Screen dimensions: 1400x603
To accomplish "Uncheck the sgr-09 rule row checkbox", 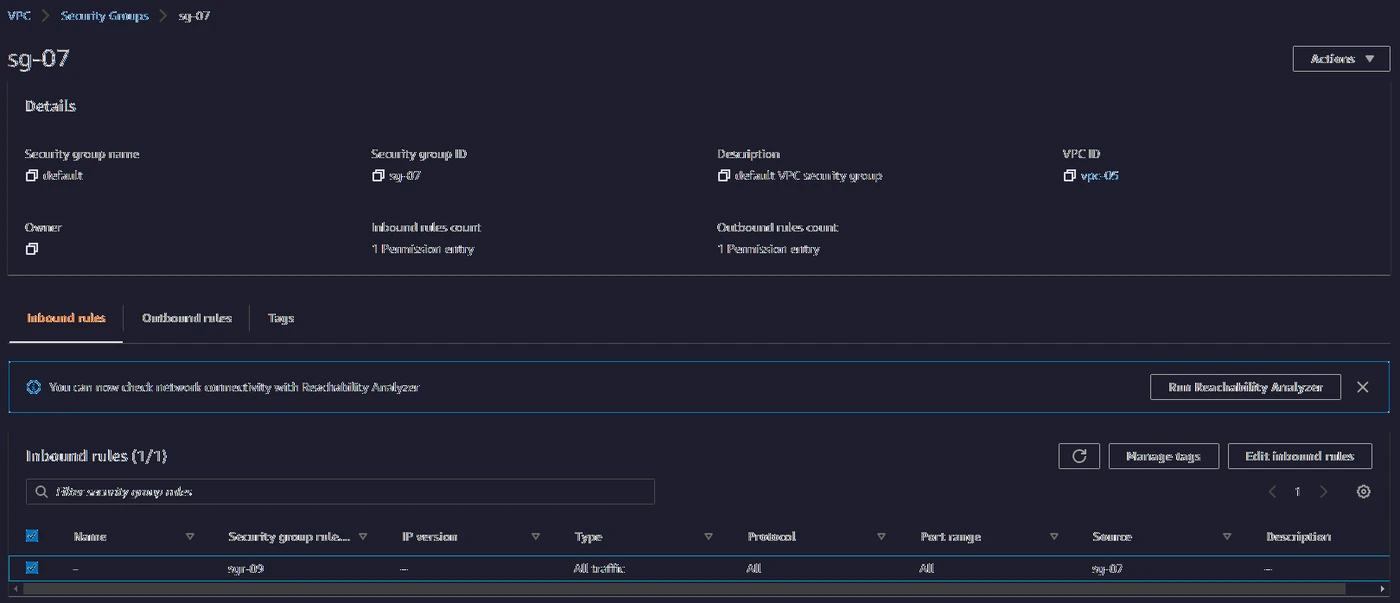I will (x=32, y=568).
